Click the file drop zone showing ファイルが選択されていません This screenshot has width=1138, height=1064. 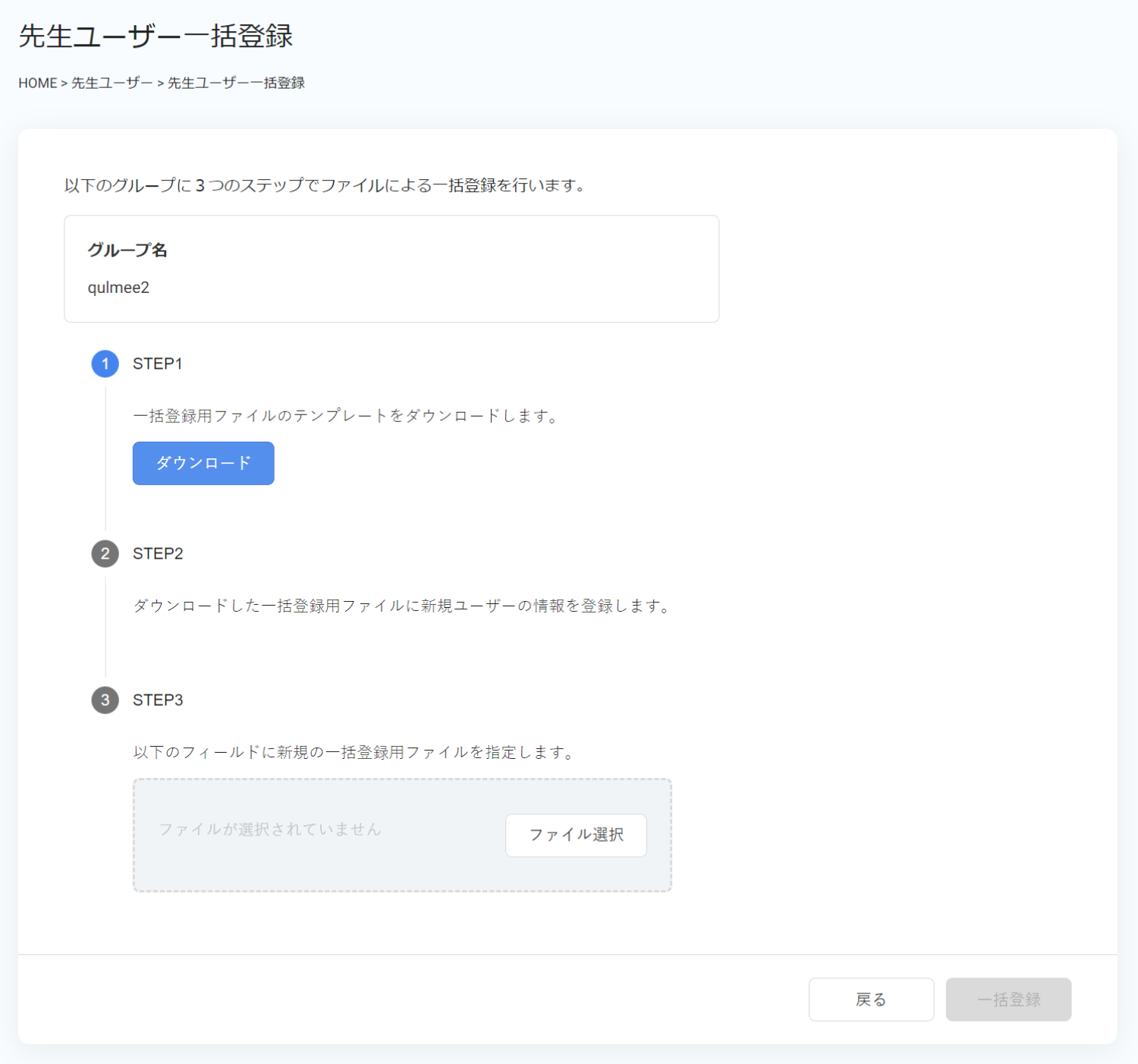click(402, 835)
